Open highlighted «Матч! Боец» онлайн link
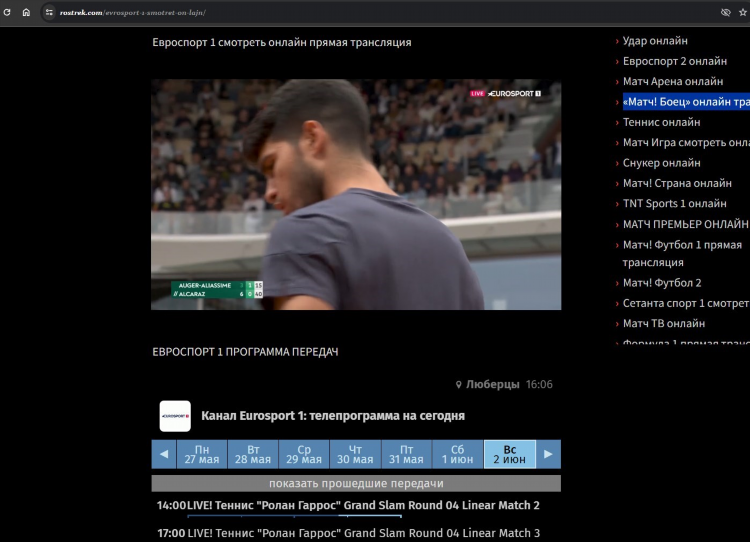 point(686,102)
